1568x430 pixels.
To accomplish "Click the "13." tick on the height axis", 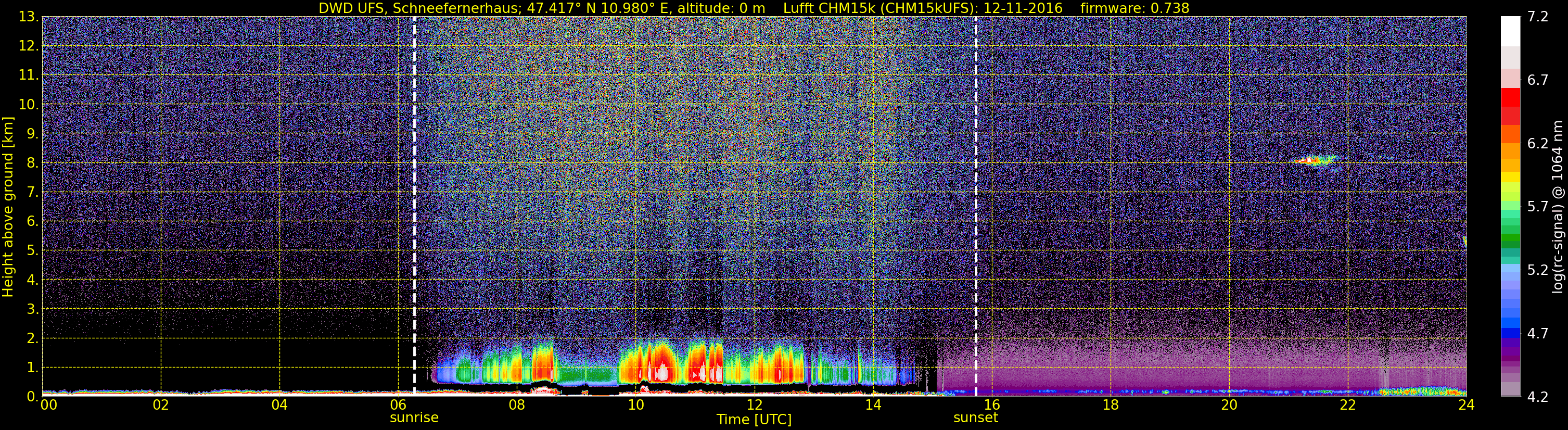I will (x=28, y=17).
